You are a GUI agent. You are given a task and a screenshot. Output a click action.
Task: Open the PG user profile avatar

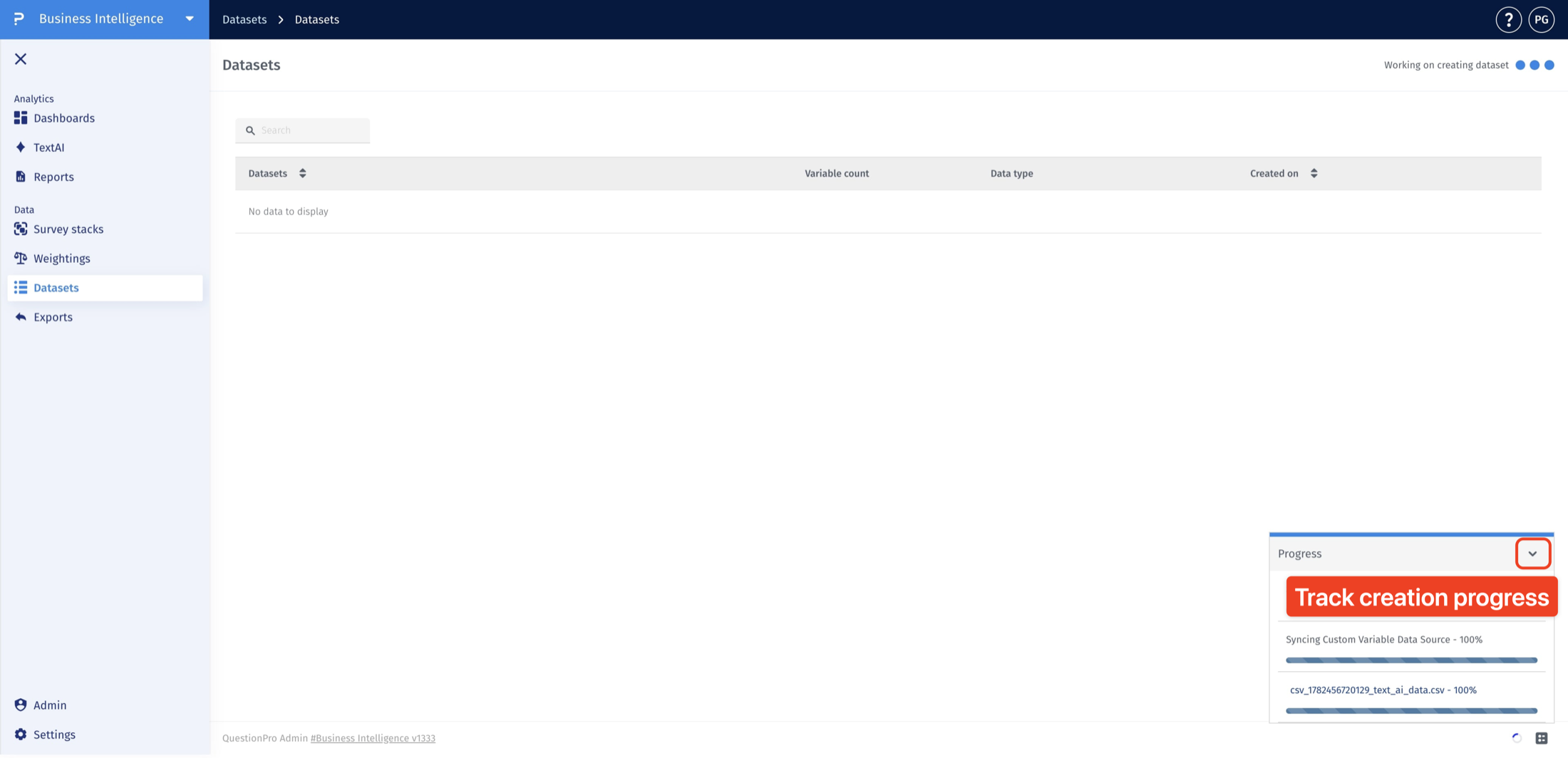(x=1541, y=19)
